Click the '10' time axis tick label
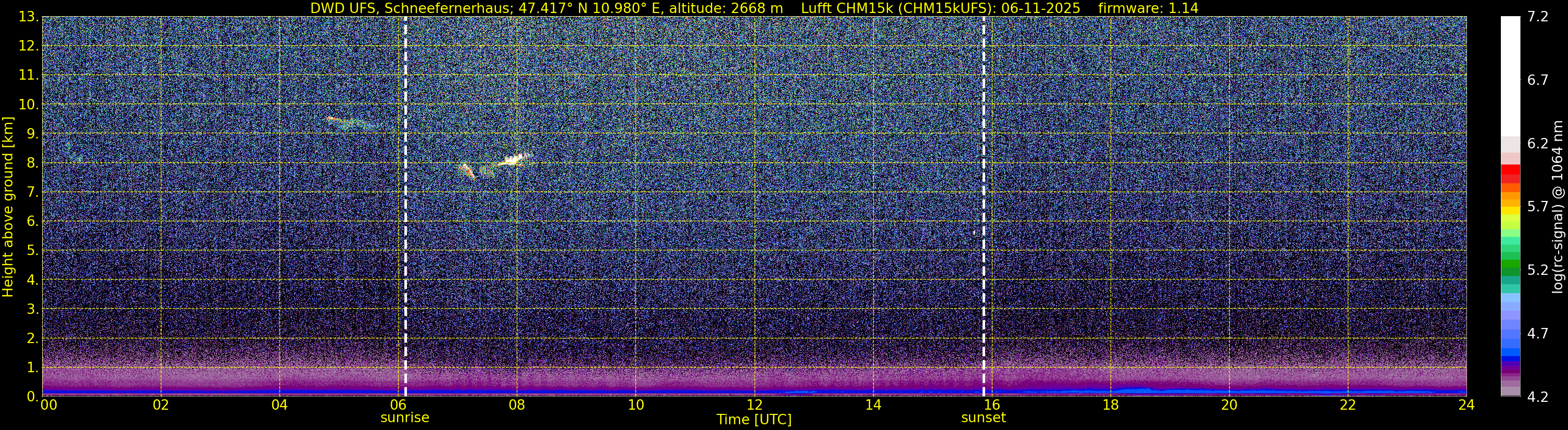The width and height of the screenshot is (1568, 430). click(x=635, y=405)
